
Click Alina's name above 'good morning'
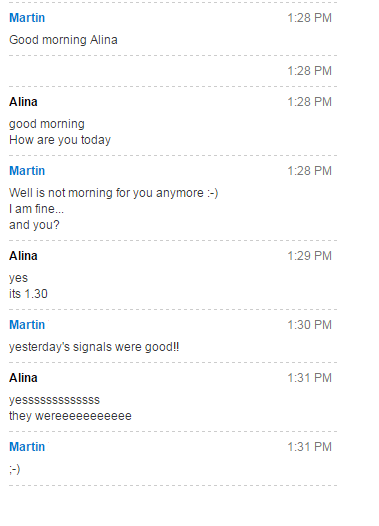(x=23, y=102)
